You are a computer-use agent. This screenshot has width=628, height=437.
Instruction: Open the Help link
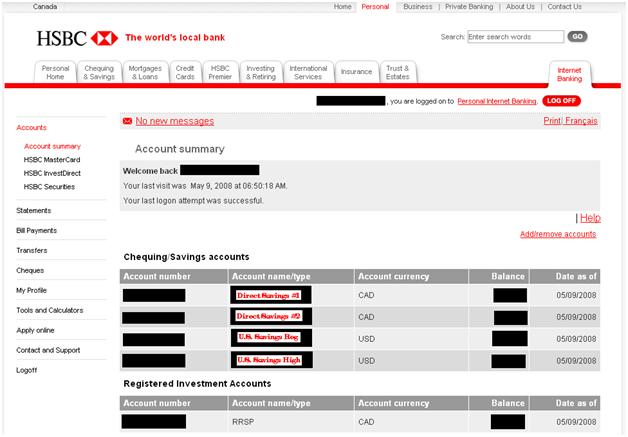coord(590,217)
